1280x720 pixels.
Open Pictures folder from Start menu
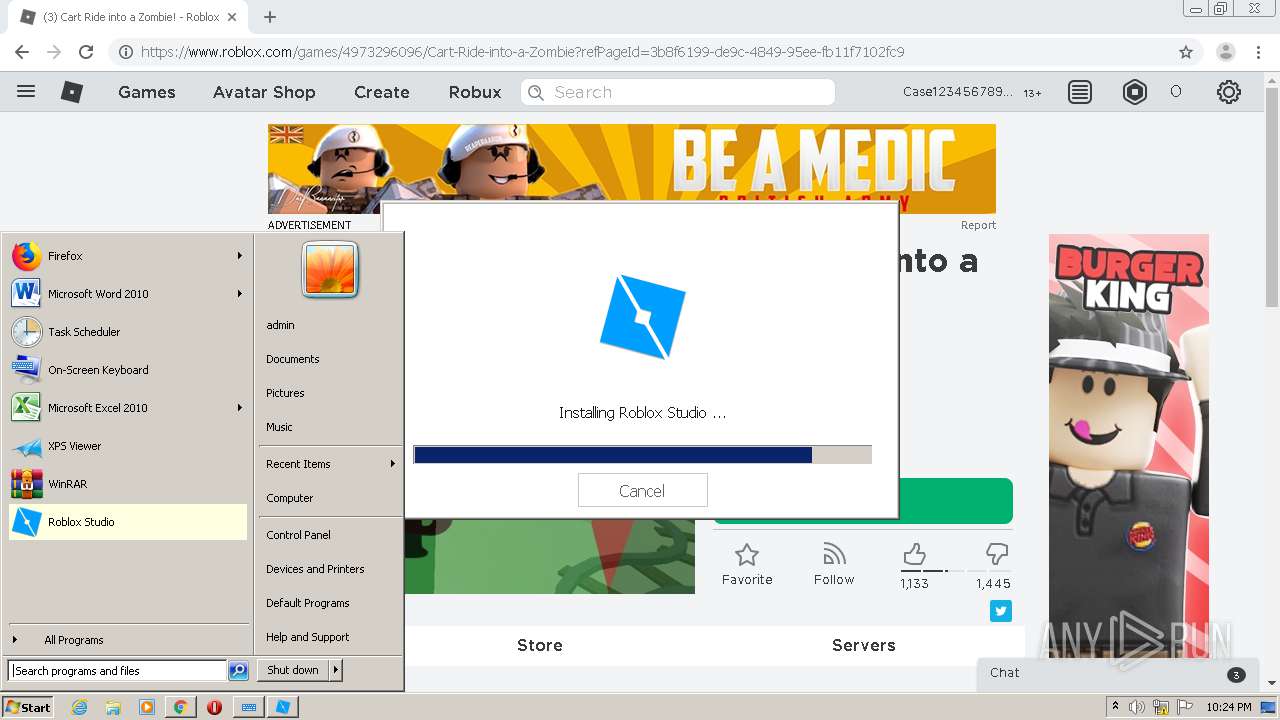[x=285, y=393]
